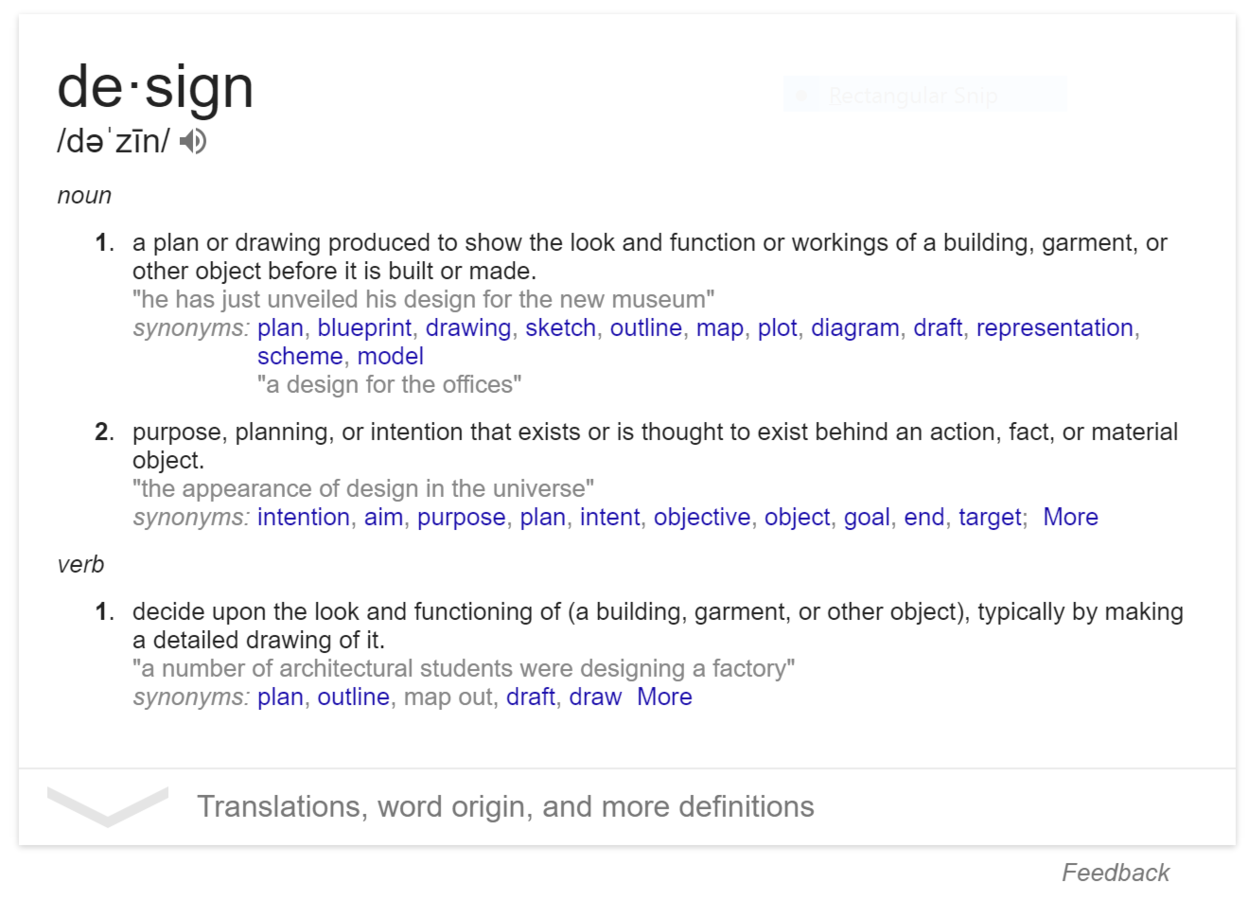Open synonym 'sketch'
This screenshot has height=900, width=1248.
click(561, 328)
